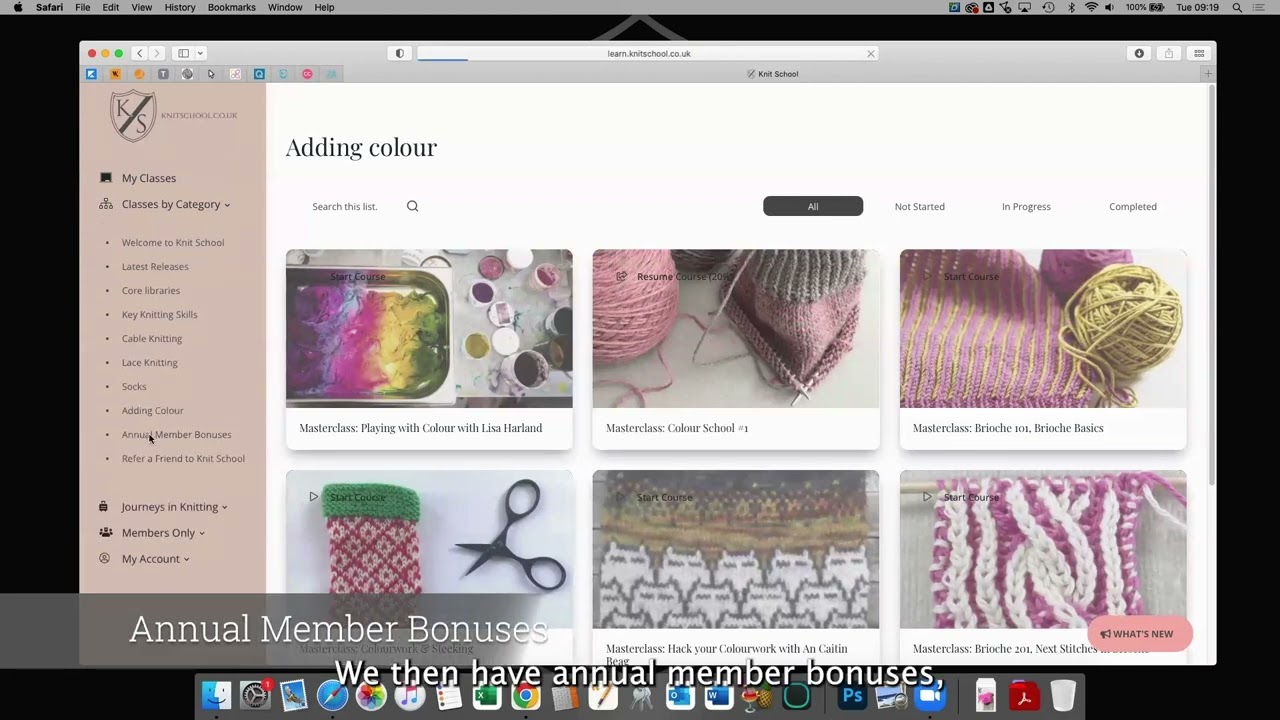Viewport: 1280px width, 720px height.
Task: Select the Knit School tab
Action: point(772,74)
